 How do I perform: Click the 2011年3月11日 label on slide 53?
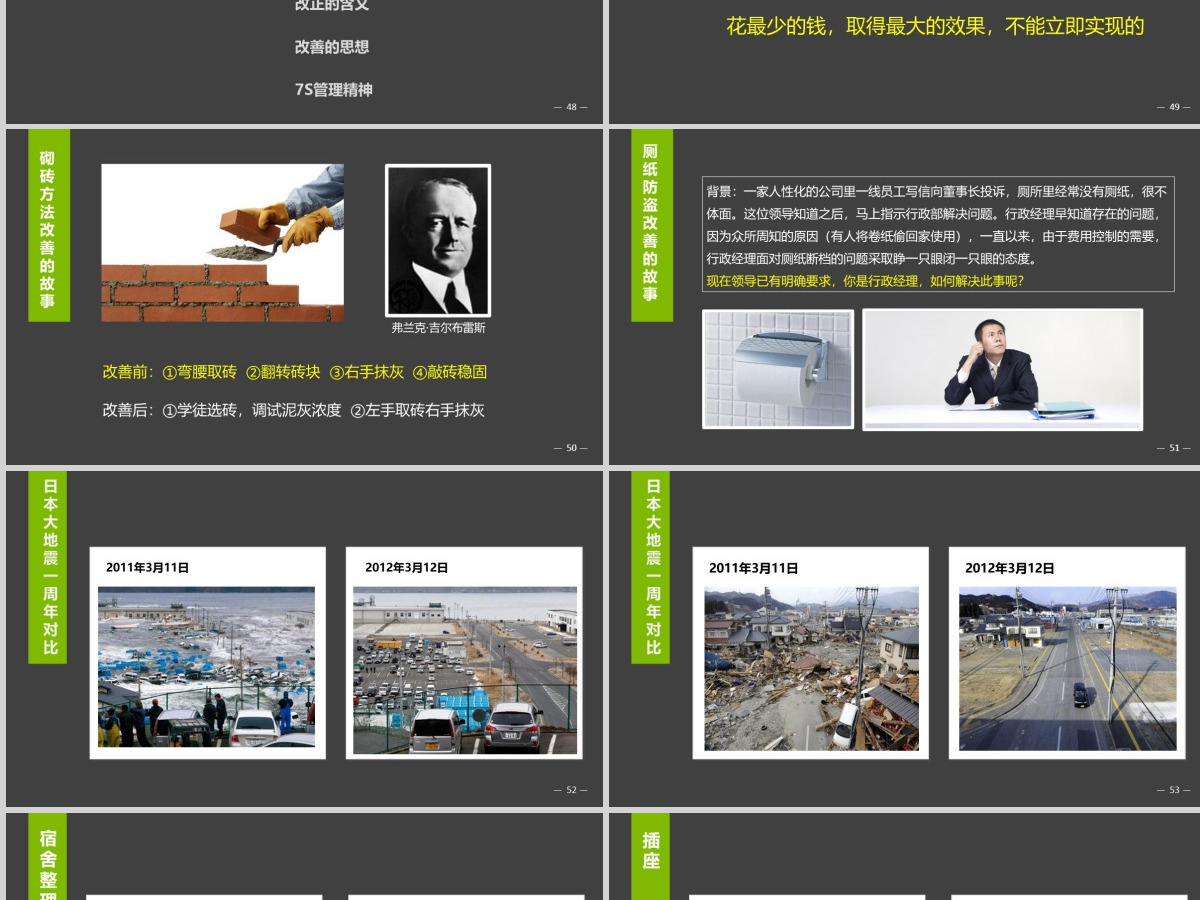tap(754, 568)
